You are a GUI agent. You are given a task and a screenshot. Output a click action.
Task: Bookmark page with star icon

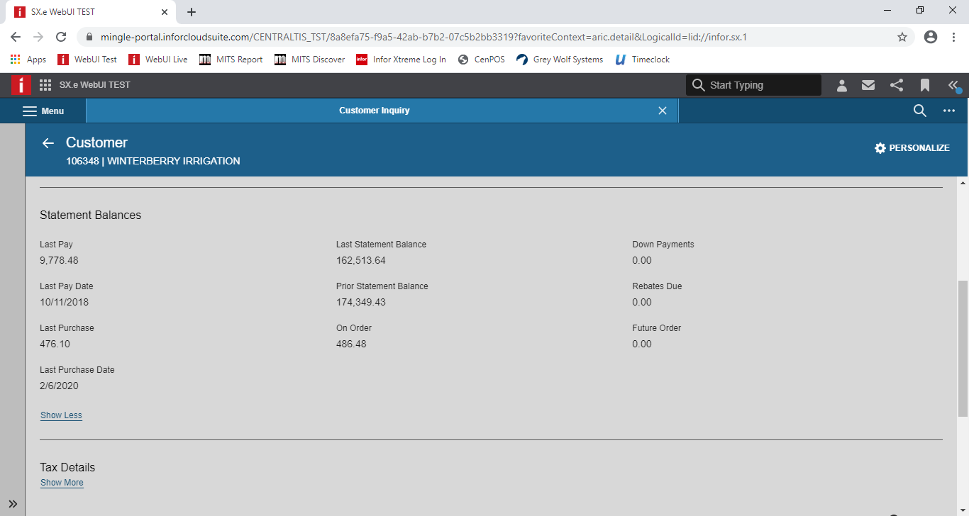[902, 37]
